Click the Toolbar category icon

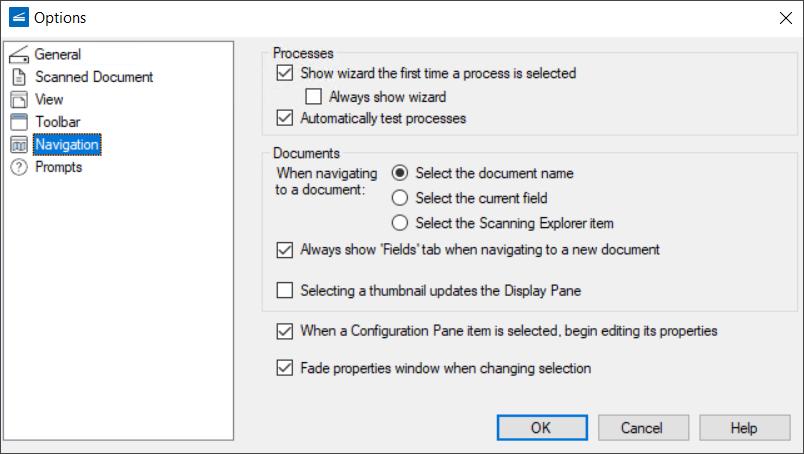point(19,122)
